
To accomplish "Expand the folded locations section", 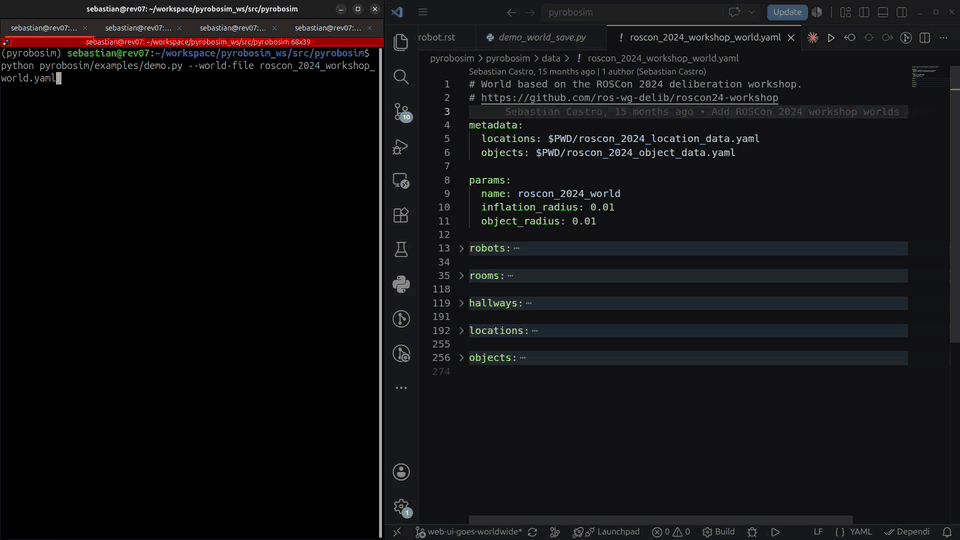I will point(462,331).
